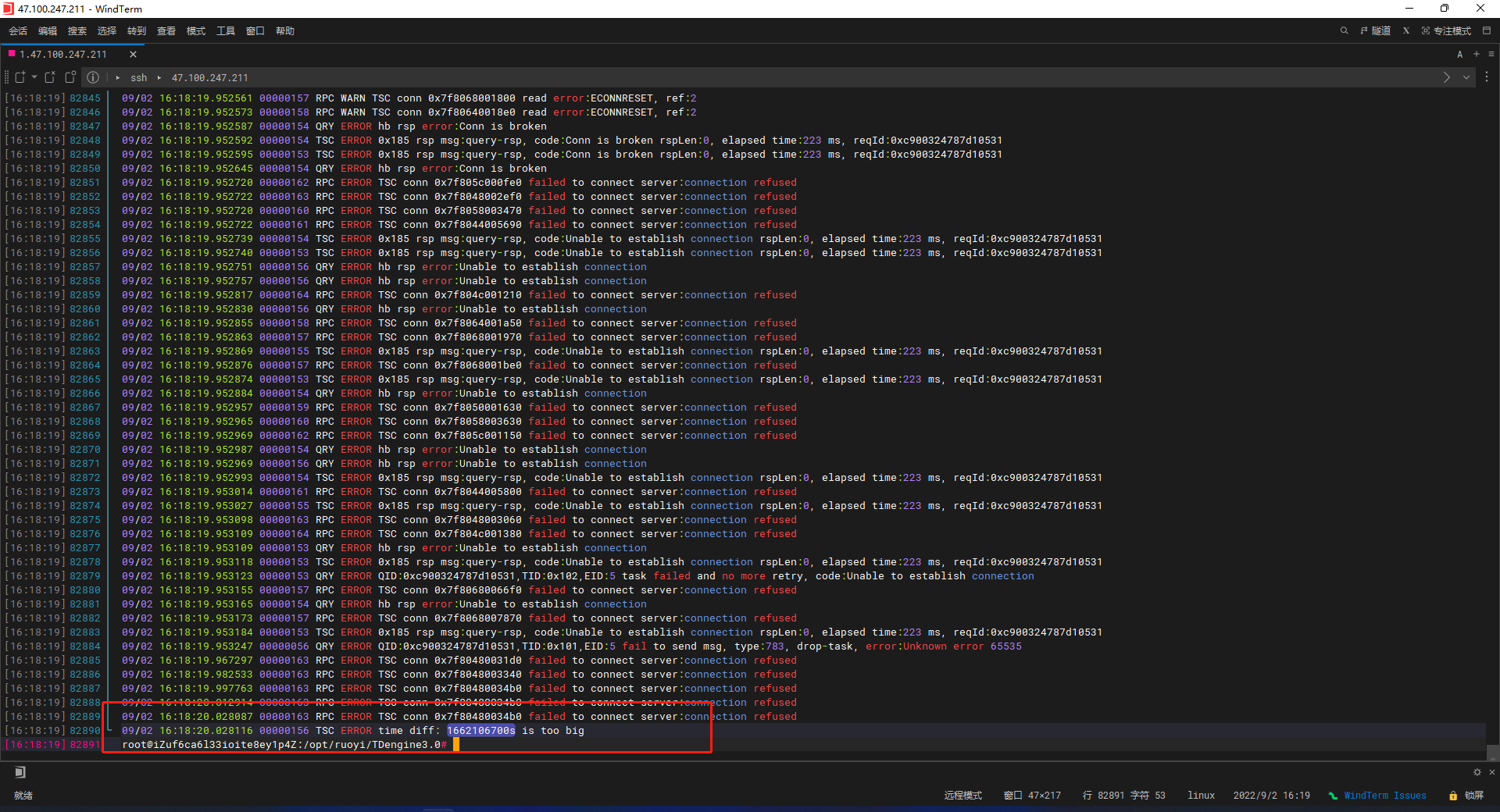
Task: Open the 会话 (Session) menu
Action: (x=18, y=31)
